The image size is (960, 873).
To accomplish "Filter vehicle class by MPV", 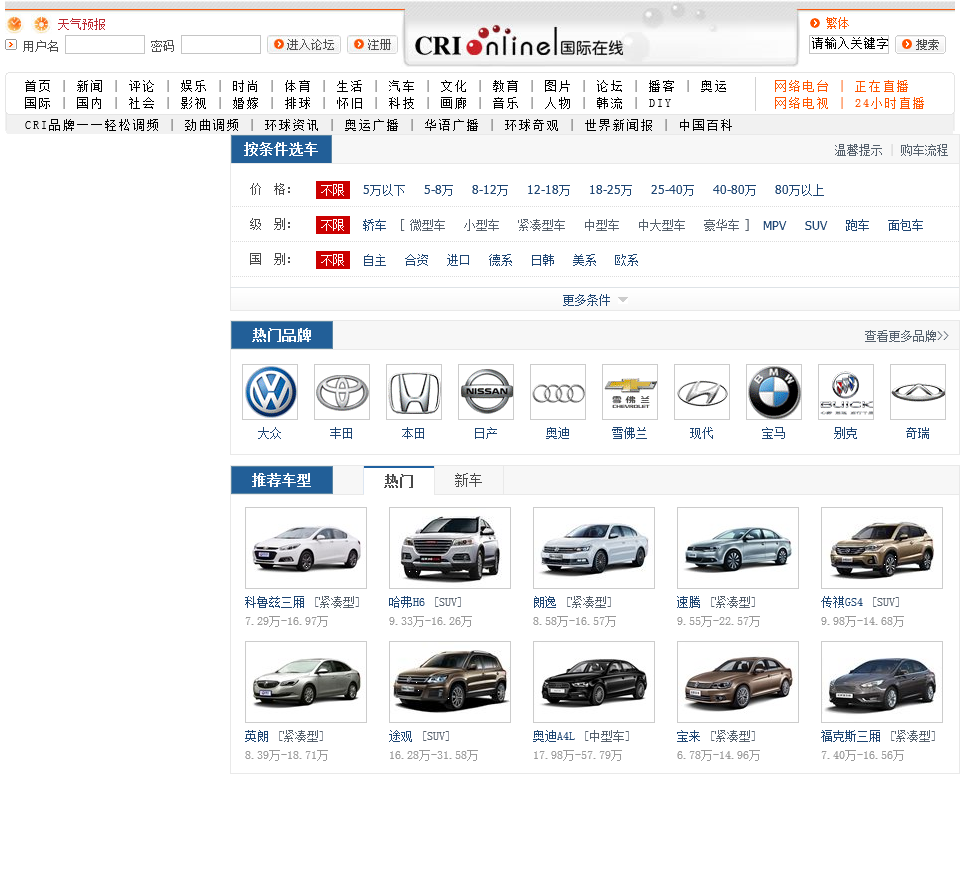I will click(x=774, y=225).
